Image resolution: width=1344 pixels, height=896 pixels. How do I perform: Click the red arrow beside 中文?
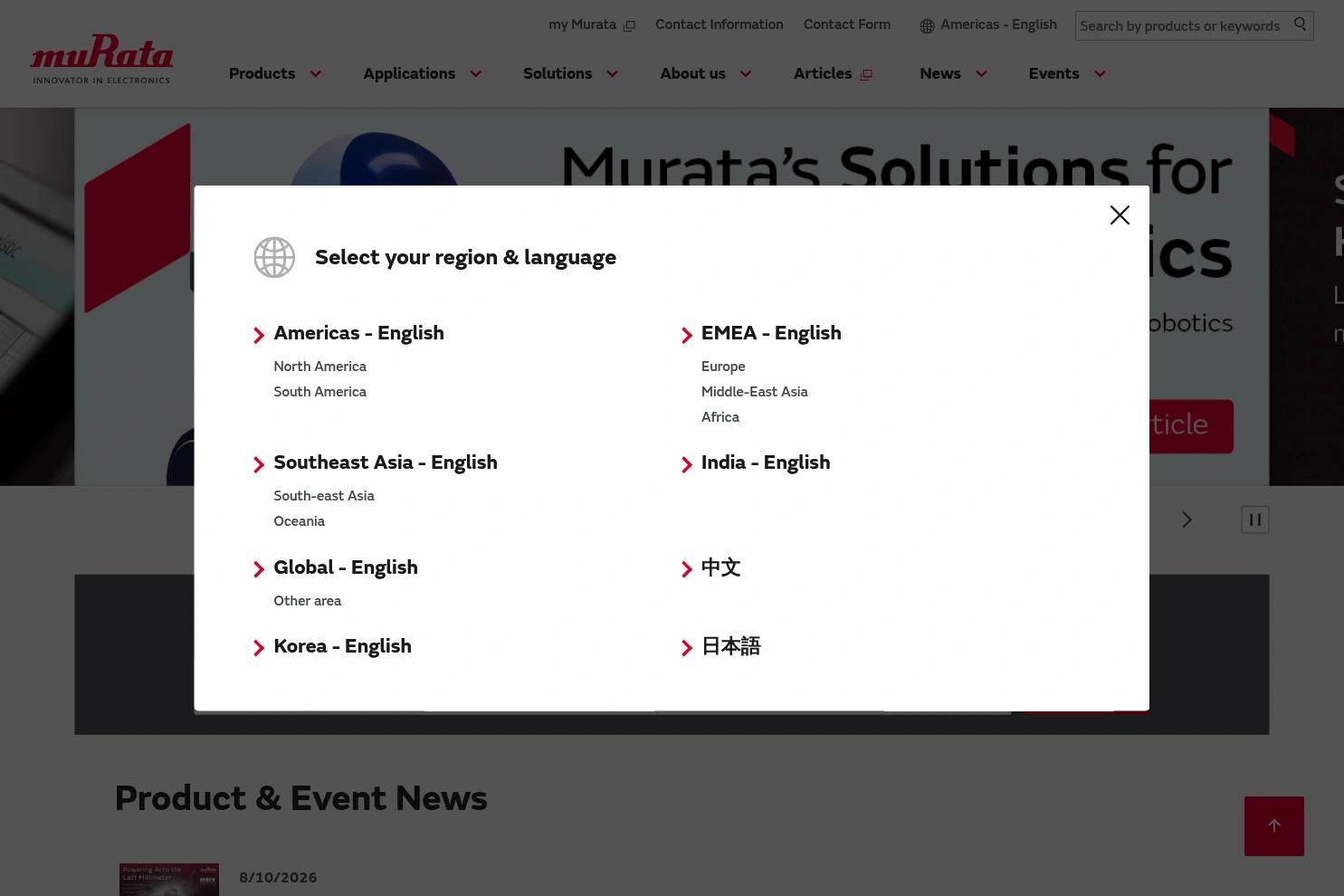687,569
